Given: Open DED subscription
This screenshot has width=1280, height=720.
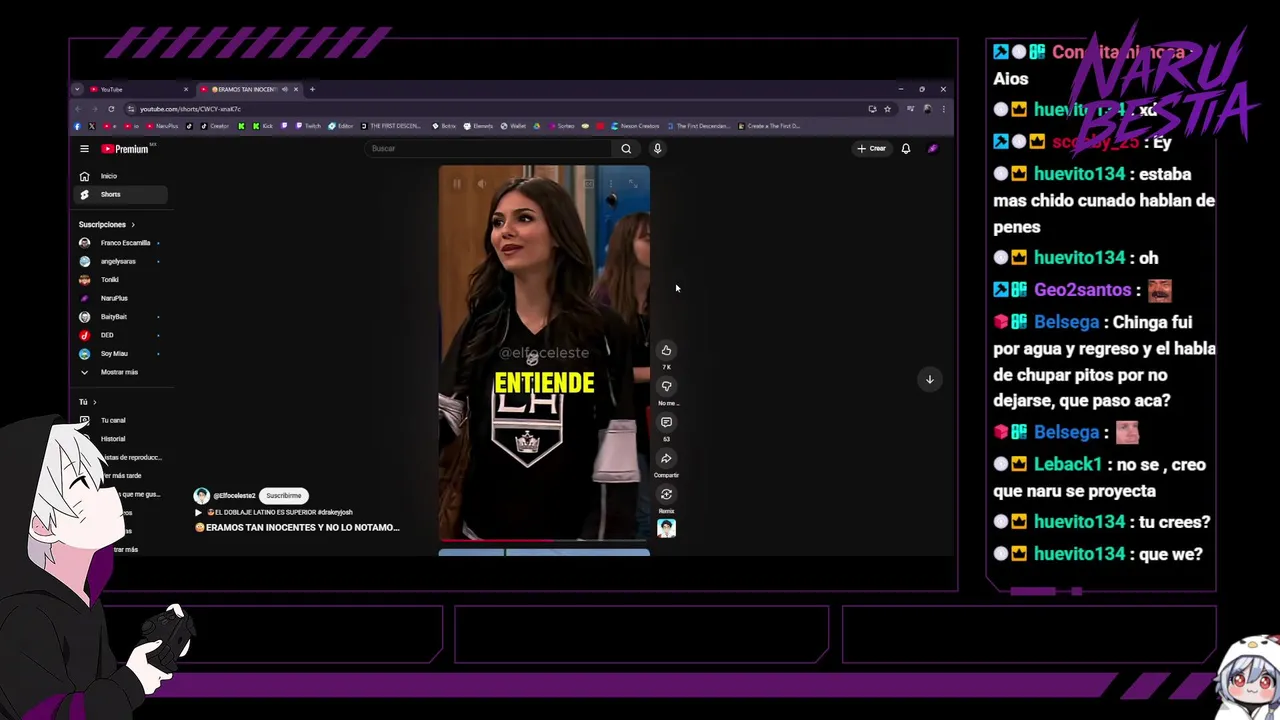Looking at the screenshot, I should click(120, 335).
